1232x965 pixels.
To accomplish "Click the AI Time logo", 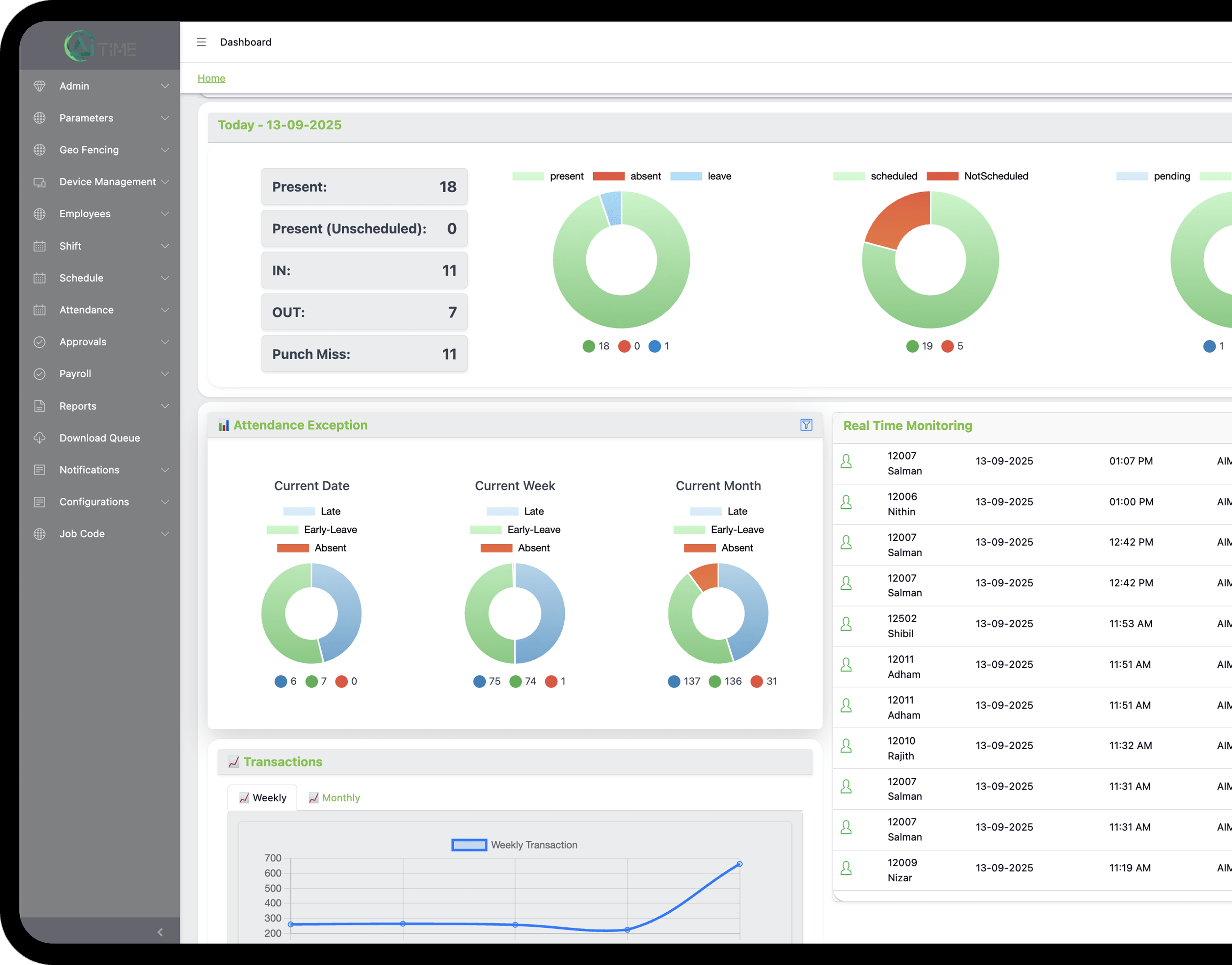I will point(100,46).
